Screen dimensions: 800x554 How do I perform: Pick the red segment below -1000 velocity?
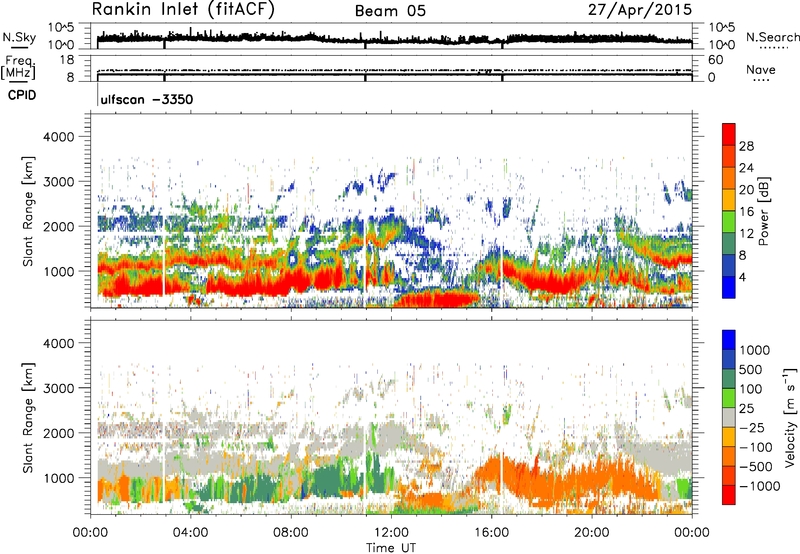pos(729,495)
